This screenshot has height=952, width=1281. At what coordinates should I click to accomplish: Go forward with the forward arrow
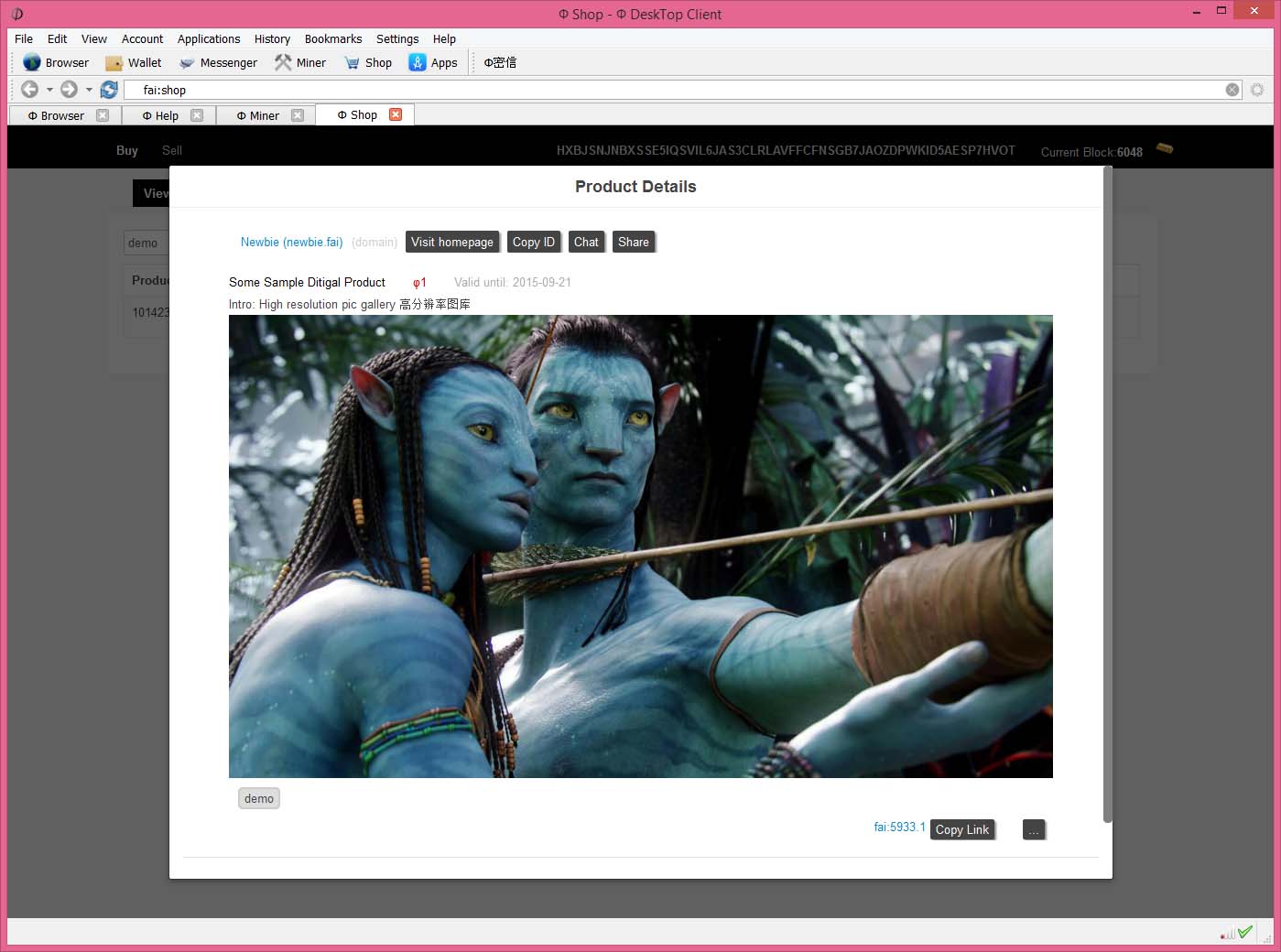point(69,89)
